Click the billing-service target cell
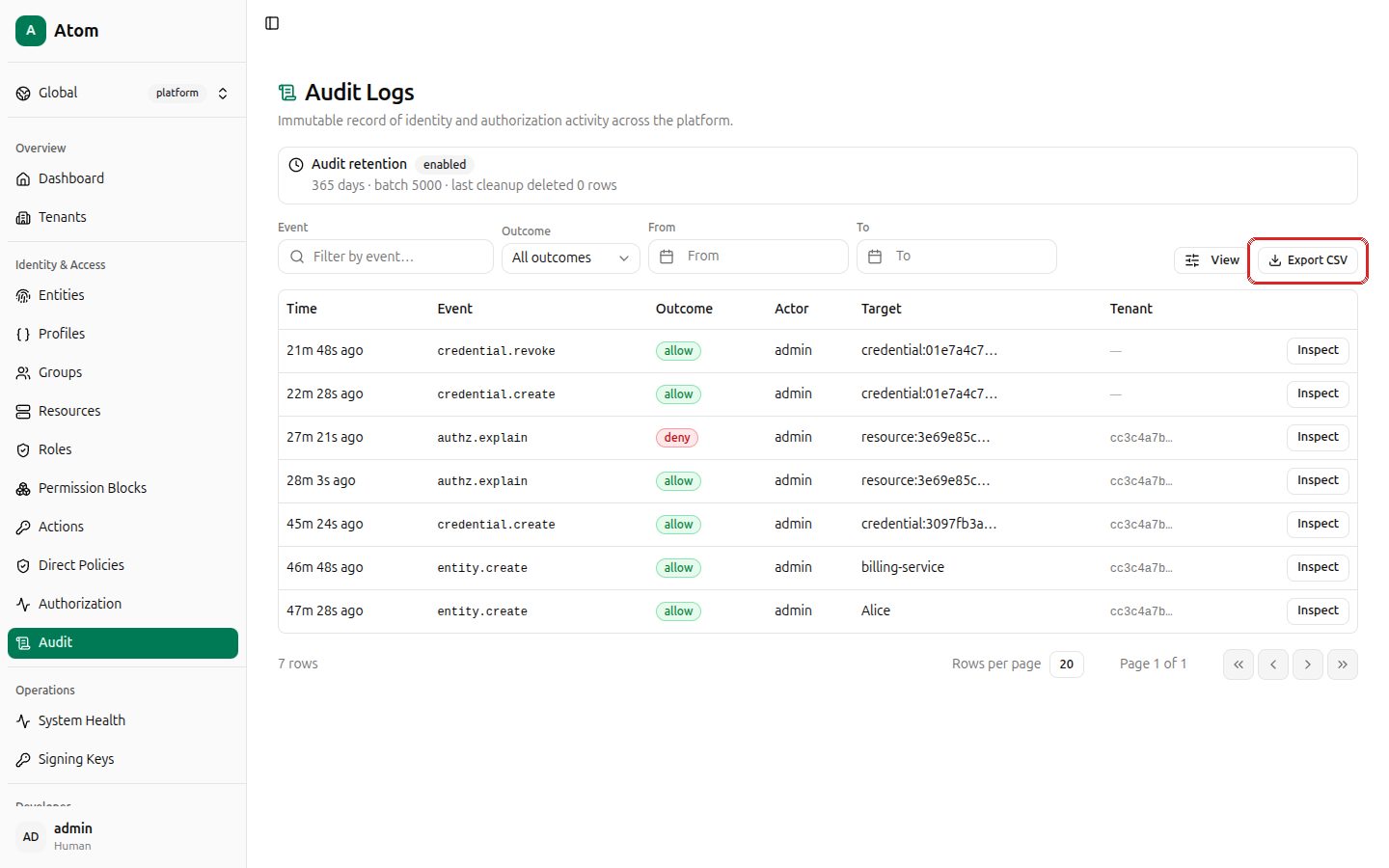The image size is (1389, 868). click(903, 567)
